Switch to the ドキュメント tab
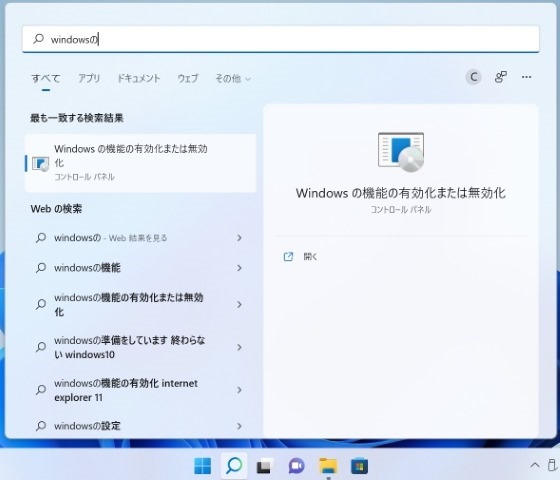This screenshot has height=480, width=560. (x=139, y=78)
